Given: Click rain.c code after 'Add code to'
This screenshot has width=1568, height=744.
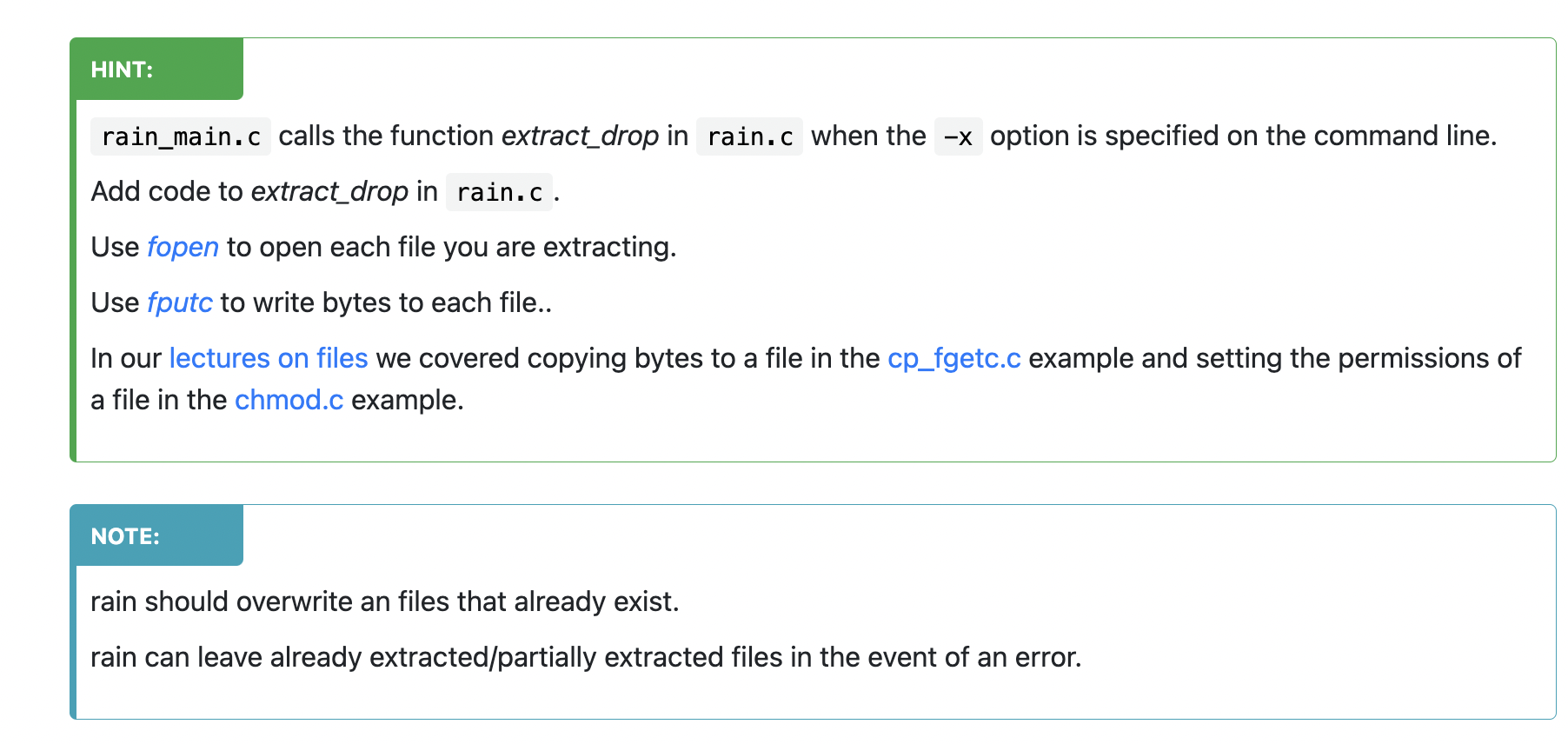Looking at the screenshot, I should point(500,192).
